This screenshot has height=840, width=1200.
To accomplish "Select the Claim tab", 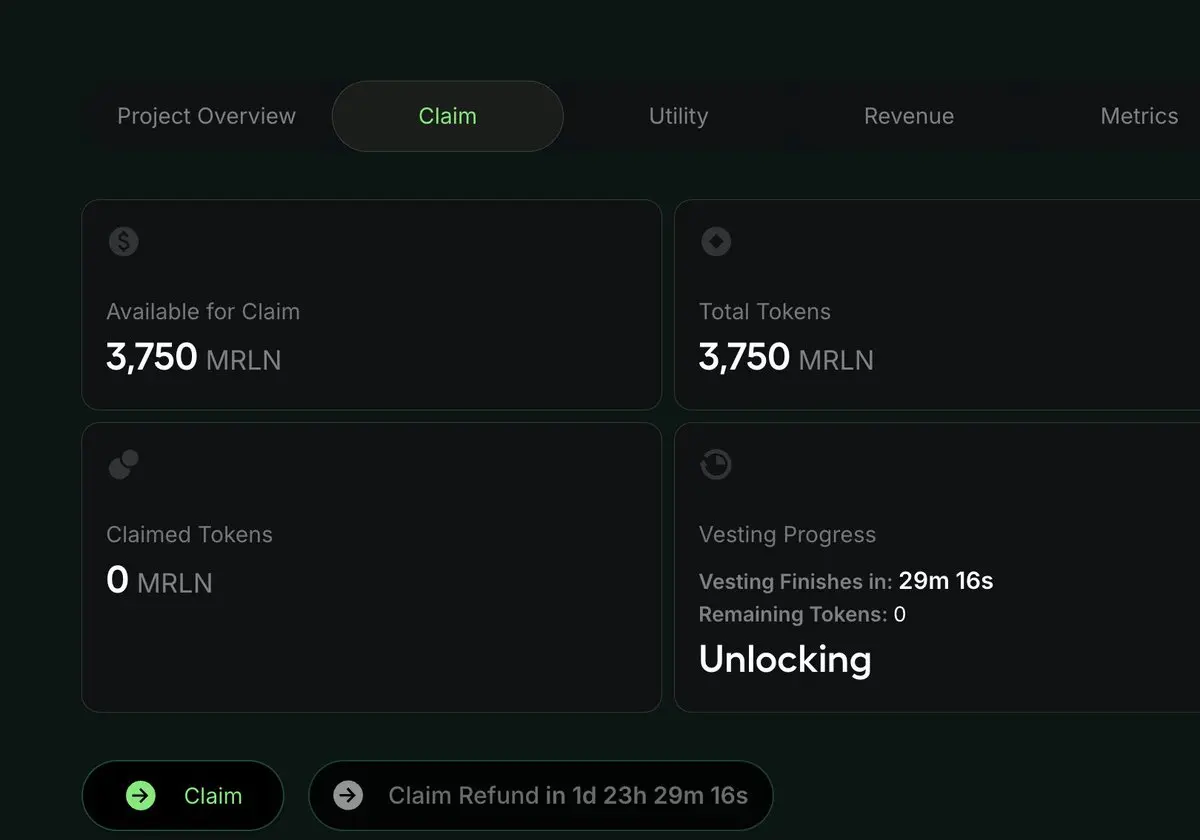I will coord(448,116).
